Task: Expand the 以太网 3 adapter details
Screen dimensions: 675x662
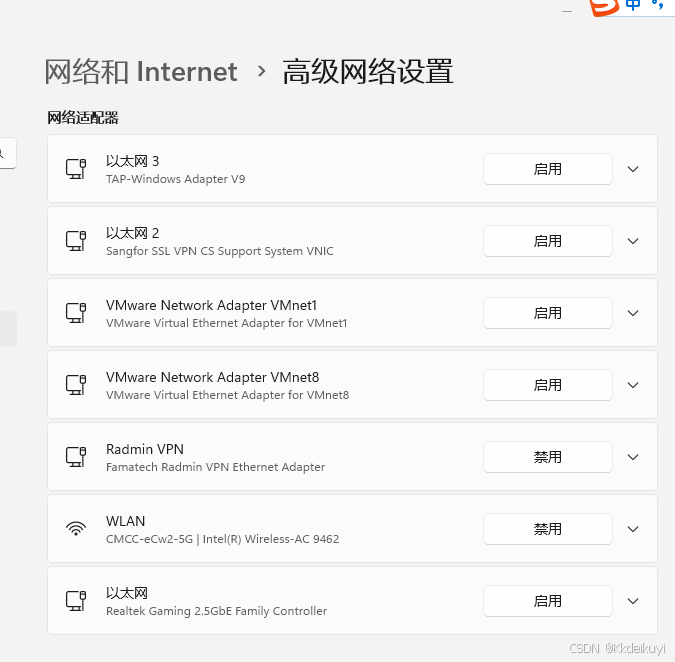Action: (633, 169)
